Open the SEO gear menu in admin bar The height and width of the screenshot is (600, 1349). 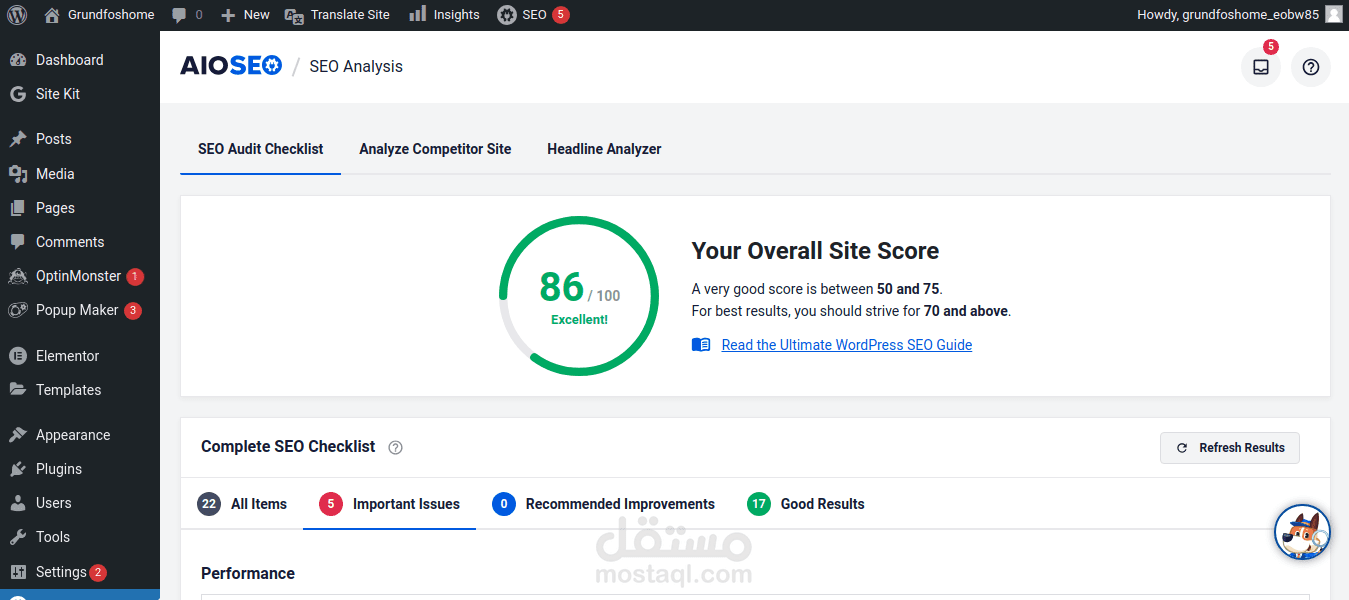click(533, 15)
